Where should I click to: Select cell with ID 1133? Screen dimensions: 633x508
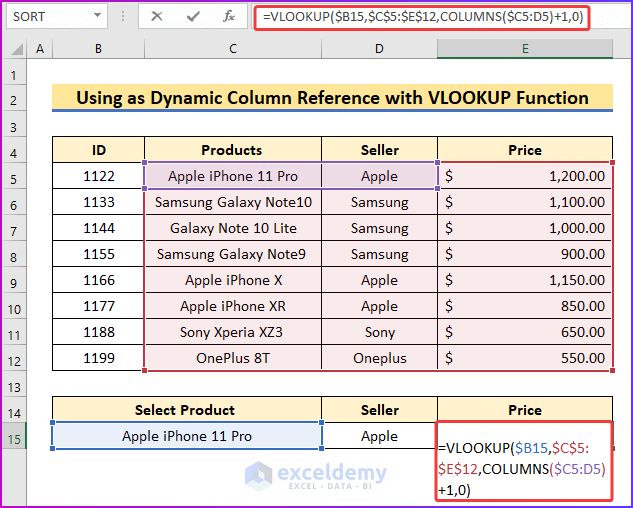coord(99,202)
